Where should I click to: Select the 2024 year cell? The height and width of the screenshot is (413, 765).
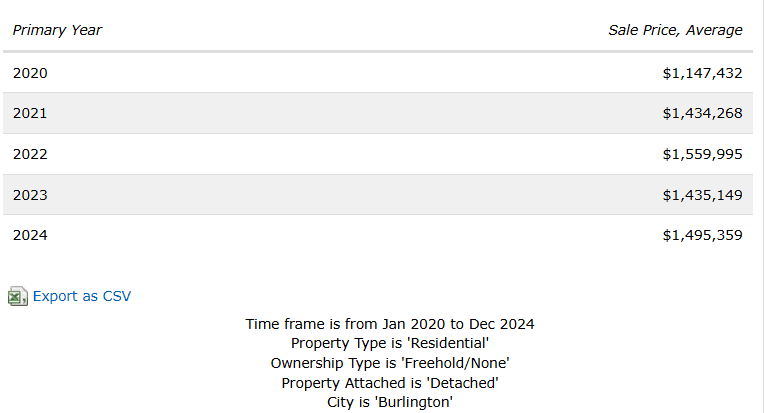coord(30,235)
